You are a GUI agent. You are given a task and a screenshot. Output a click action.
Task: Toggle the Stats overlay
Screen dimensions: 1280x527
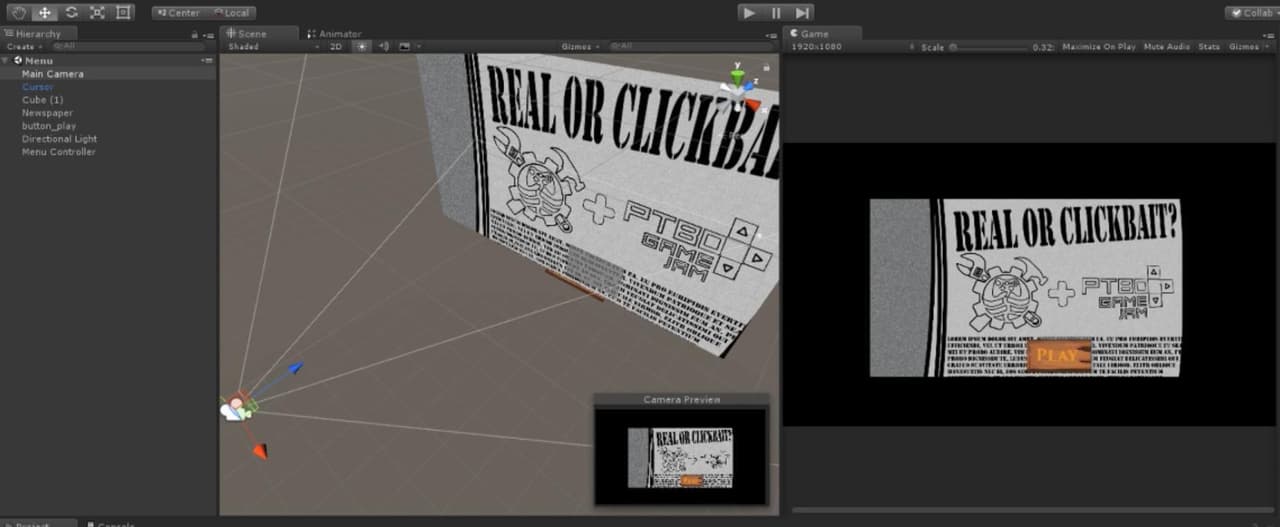tap(1209, 46)
